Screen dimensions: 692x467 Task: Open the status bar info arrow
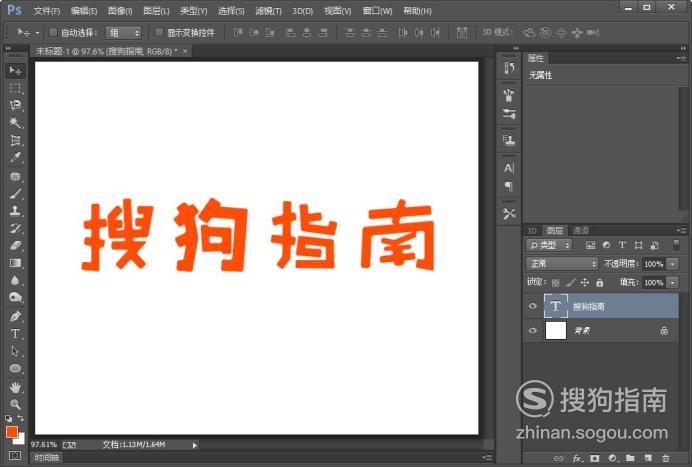coord(195,445)
